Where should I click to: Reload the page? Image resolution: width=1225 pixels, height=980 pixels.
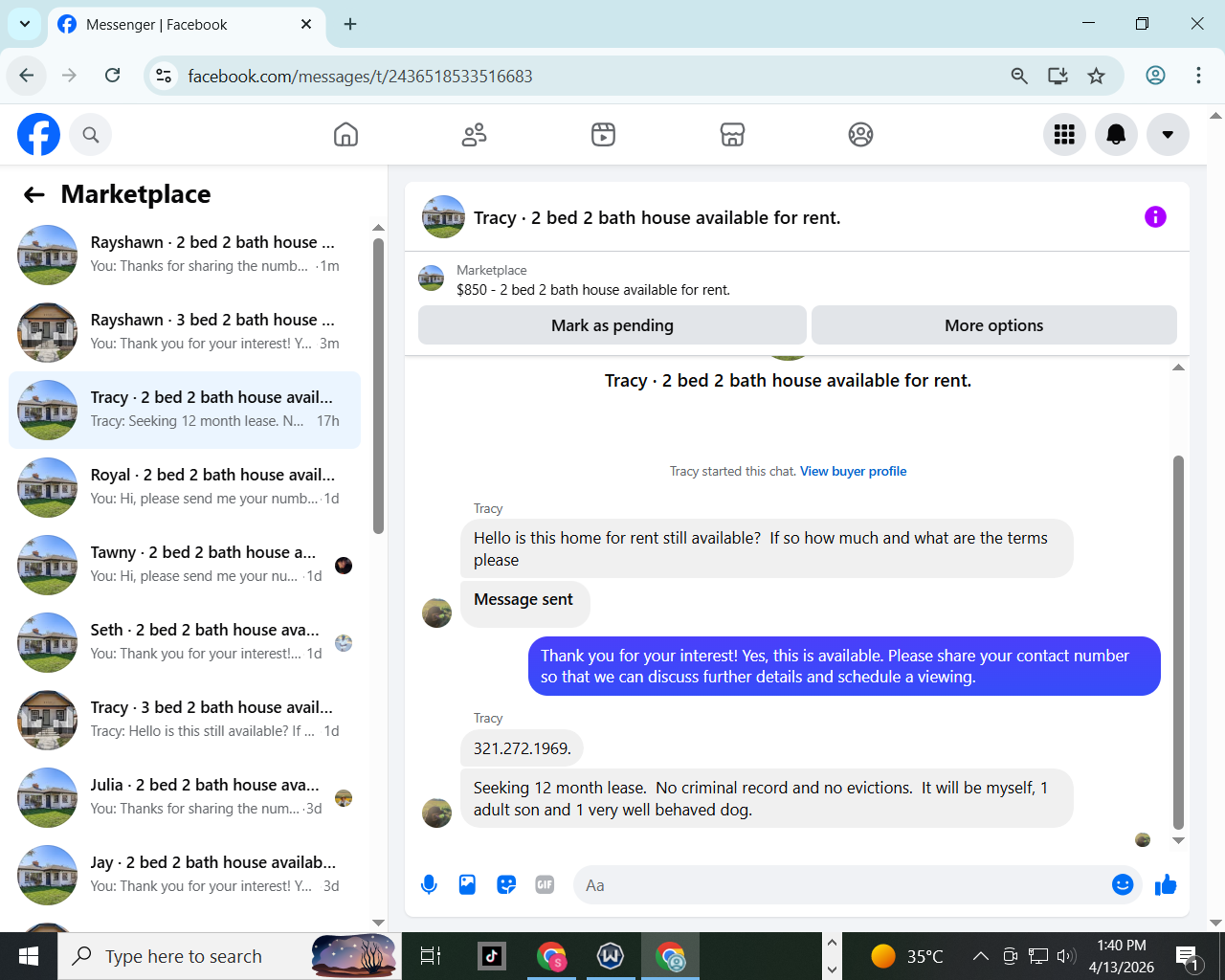[x=113, y=76]
